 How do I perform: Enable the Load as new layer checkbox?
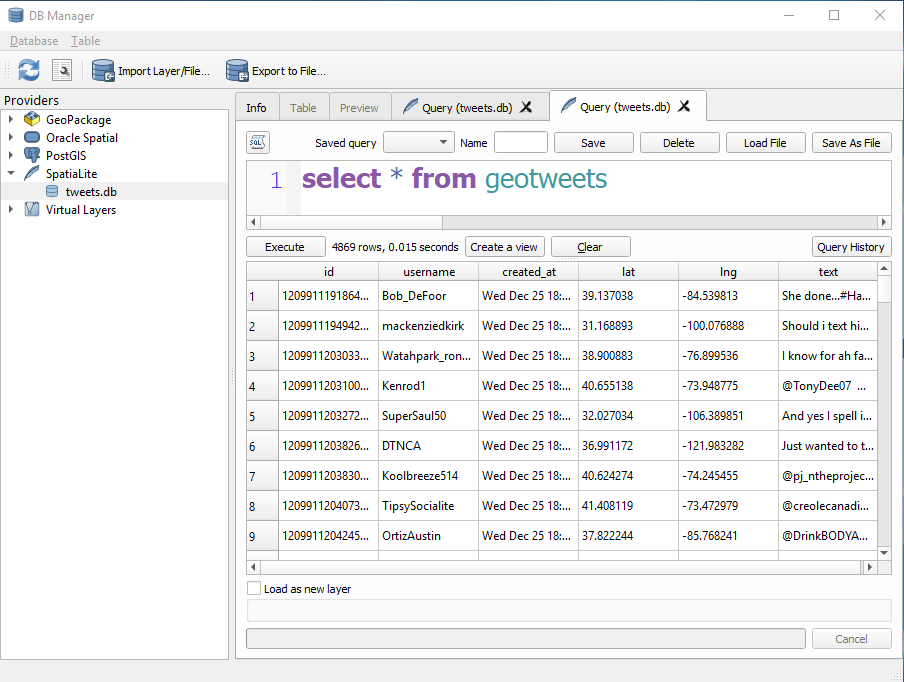tap(254, 589)
